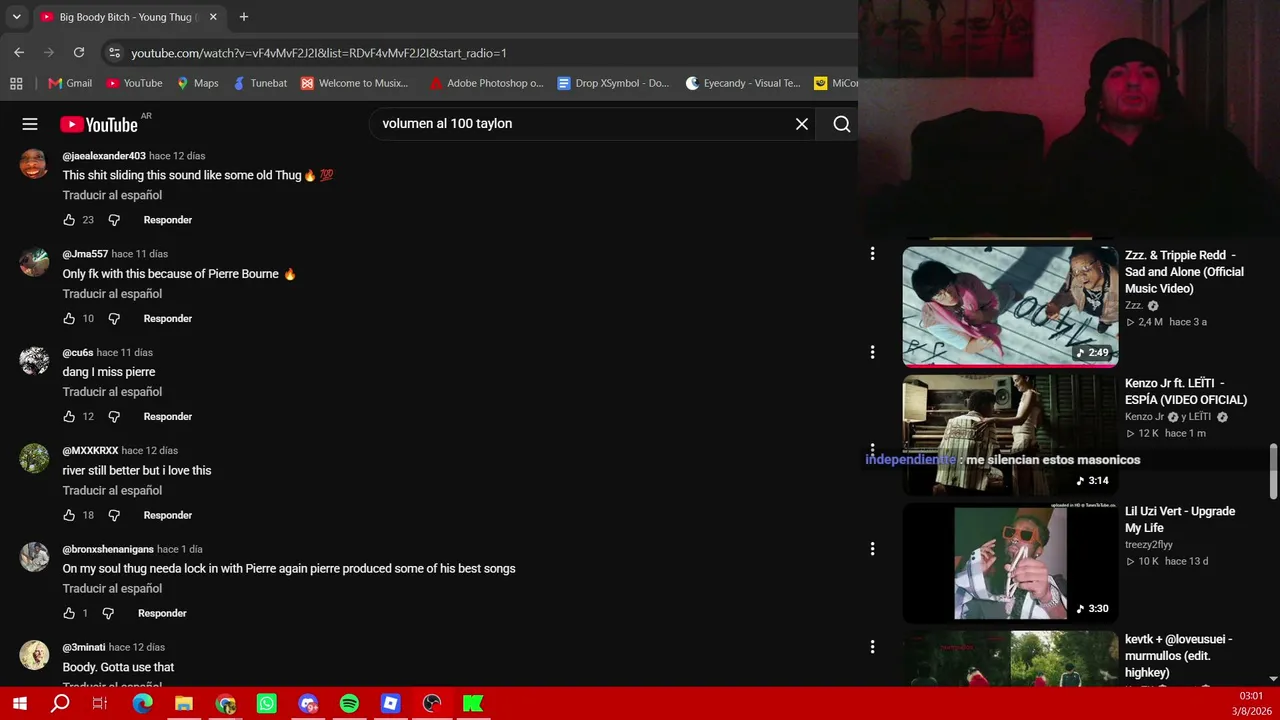
Task: Open the Eyecandy bookmark
Action: tap(743, 83)
